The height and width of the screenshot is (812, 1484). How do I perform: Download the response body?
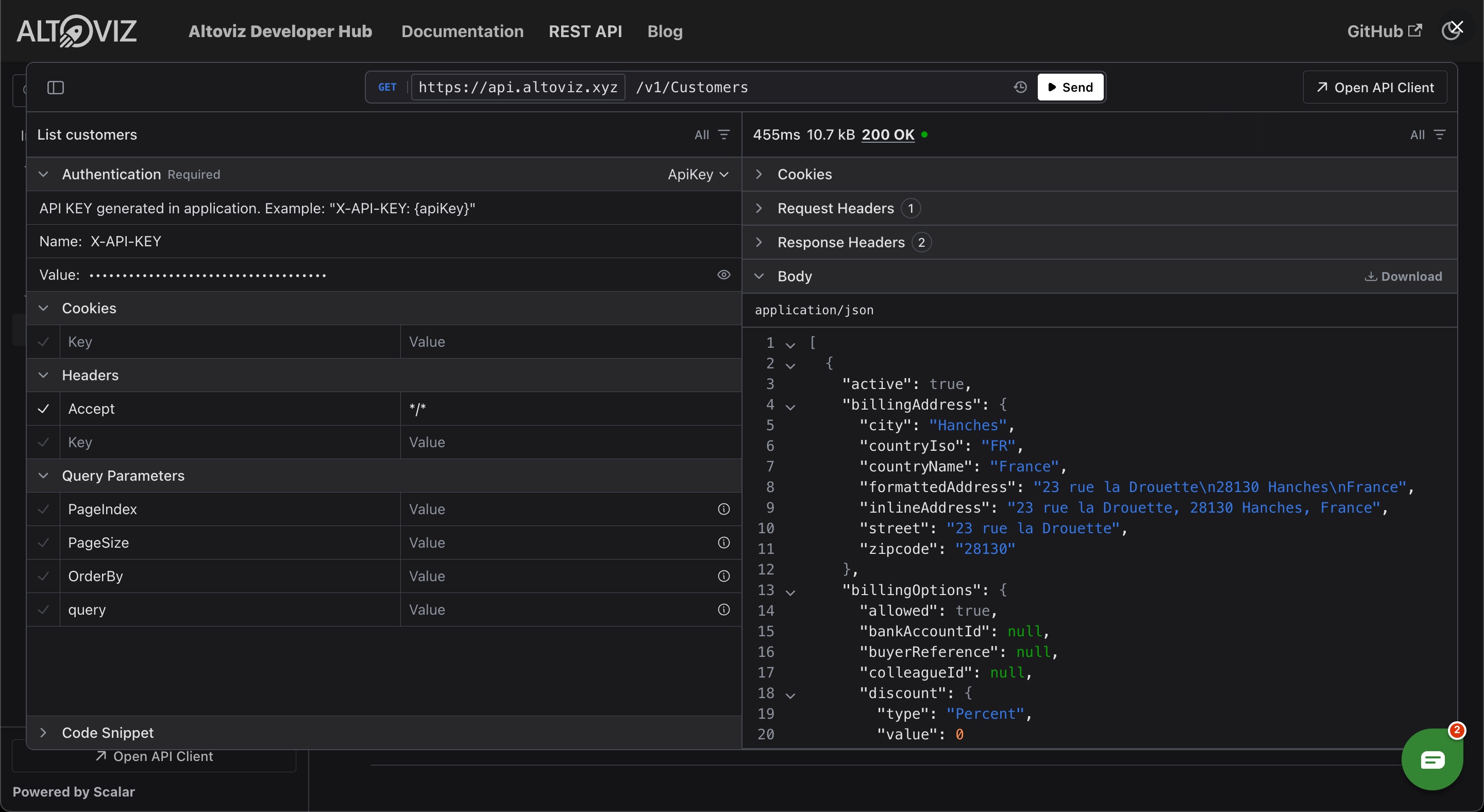pos(1403,277)
